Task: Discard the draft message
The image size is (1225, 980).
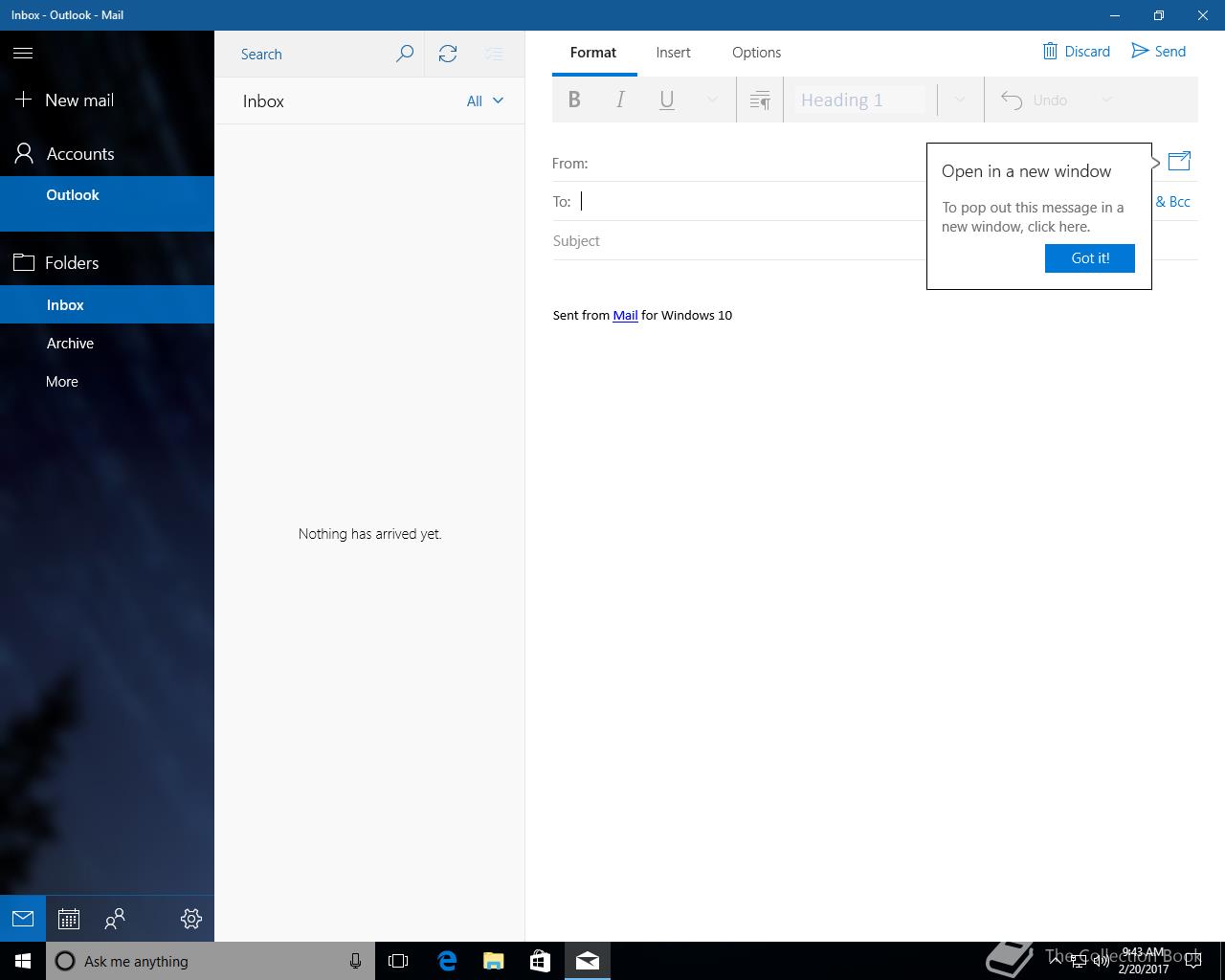Action: click(x=1076, y=52)
